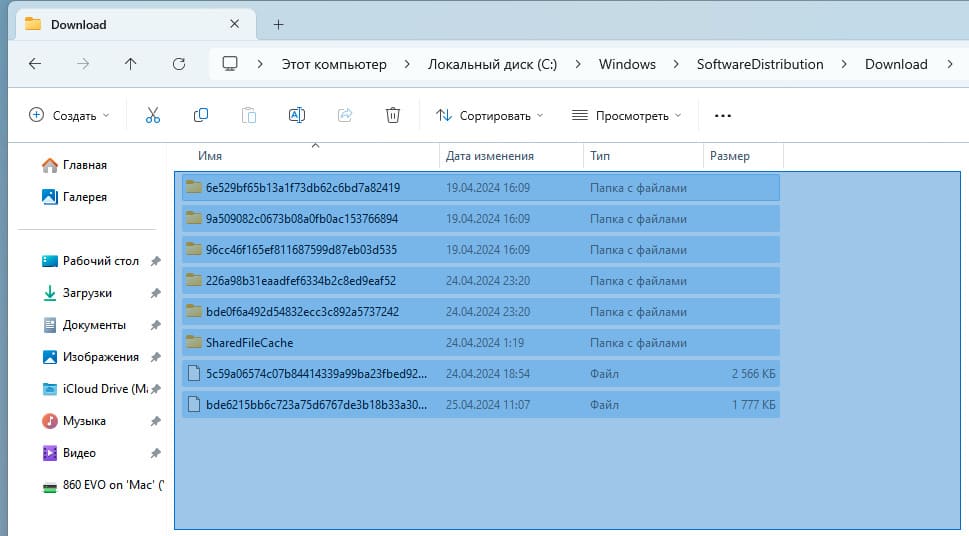
Task: Click size value 2 566 КБ
Action: (753, 373)
